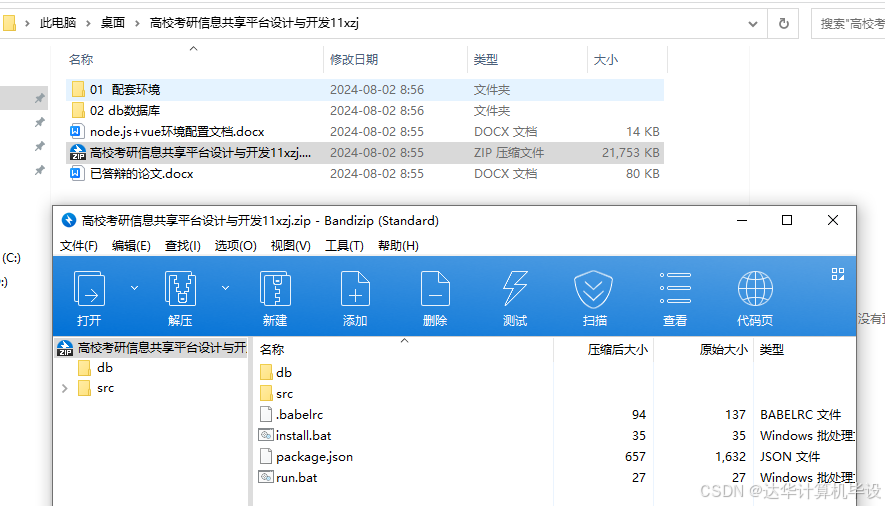Sort Explorer files by 名称 column
Screen dimensions: 885x506
coord(81,59)
